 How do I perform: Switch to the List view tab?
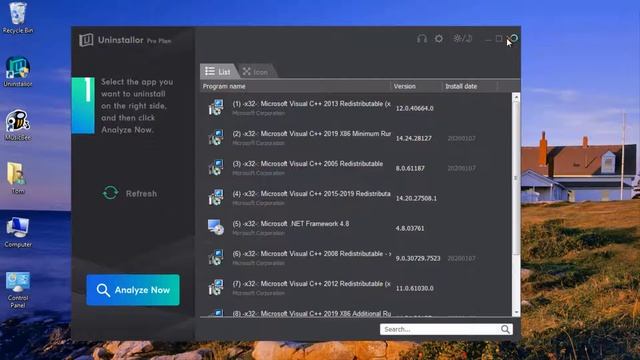point(218,71)
